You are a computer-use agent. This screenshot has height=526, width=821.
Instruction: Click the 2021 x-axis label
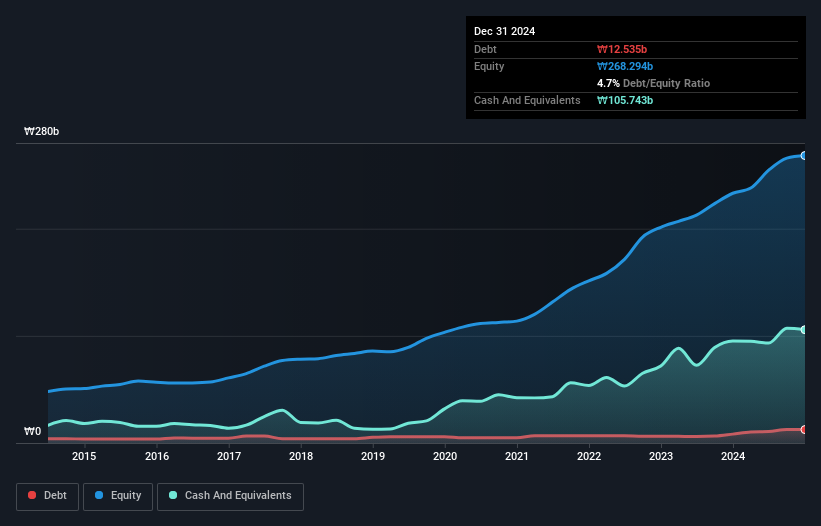coord(517,456)
